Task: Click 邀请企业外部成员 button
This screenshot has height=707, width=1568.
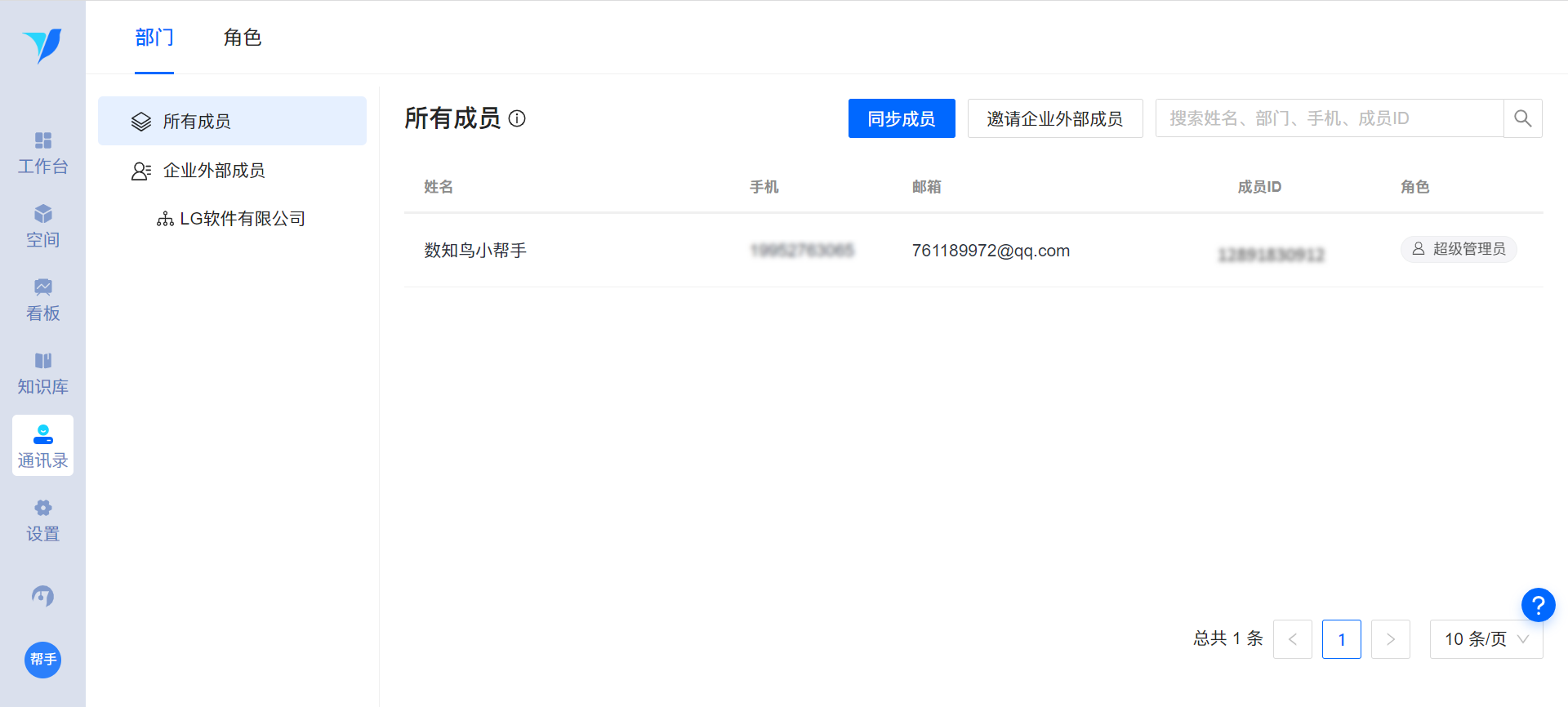Action: [1055, 118]
